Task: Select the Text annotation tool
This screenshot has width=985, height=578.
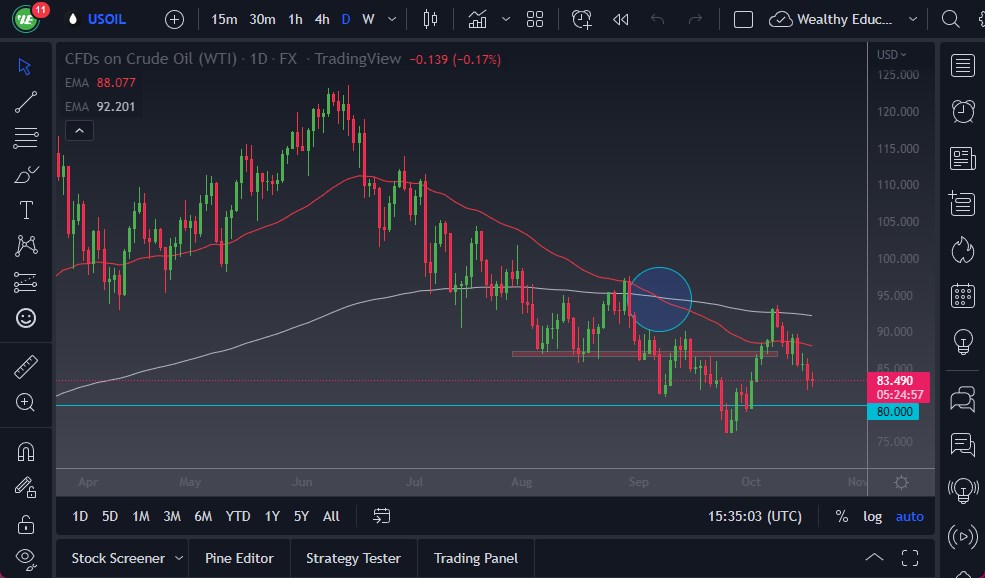Action: pos(26,210)
